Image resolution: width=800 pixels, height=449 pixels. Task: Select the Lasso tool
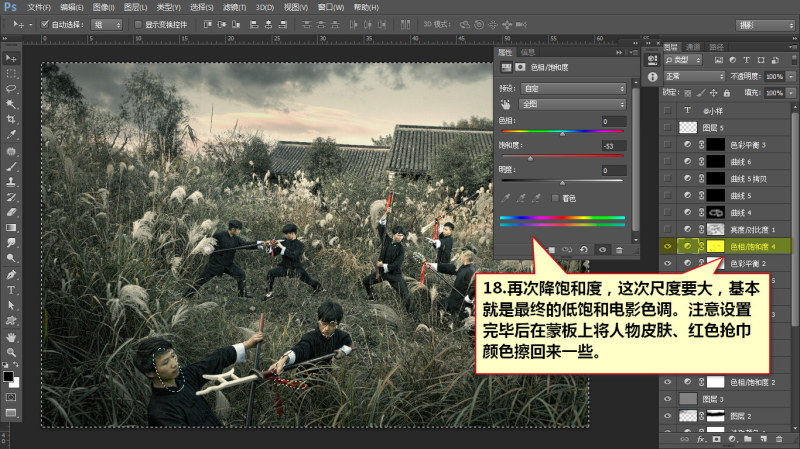(x=11, y=89)
